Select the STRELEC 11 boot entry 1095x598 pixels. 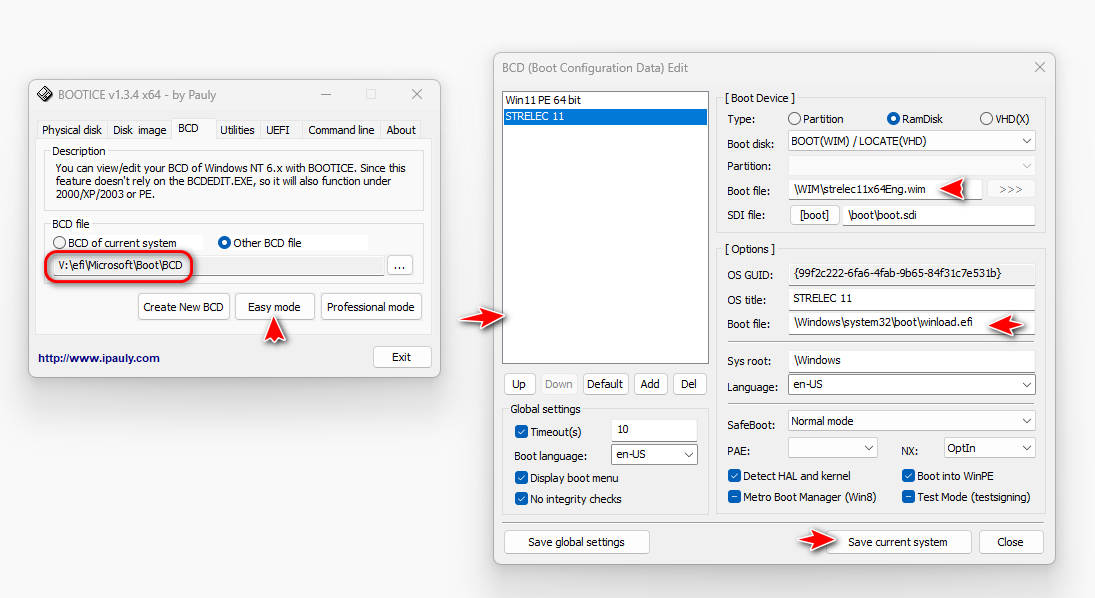tap(605, 116)
